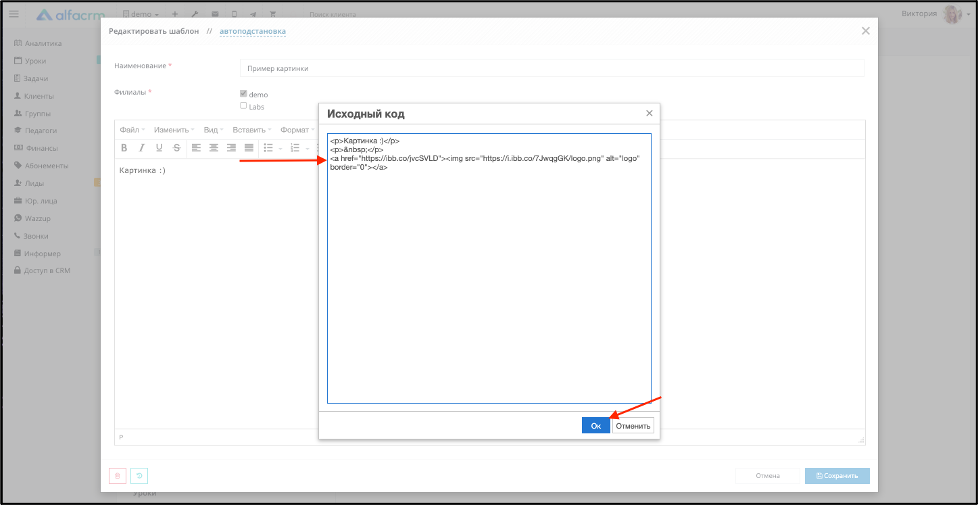This screenshot has height=506, width=979.
Task: Open Финансы in the sidebar
Action: 36,149
